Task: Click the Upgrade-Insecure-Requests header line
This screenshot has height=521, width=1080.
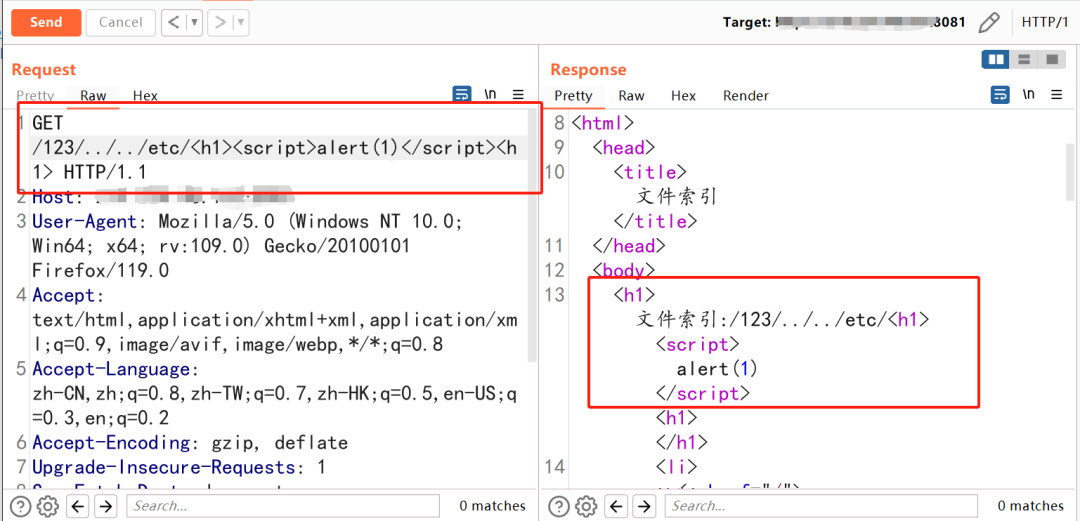Action: (x=178, y=467)
